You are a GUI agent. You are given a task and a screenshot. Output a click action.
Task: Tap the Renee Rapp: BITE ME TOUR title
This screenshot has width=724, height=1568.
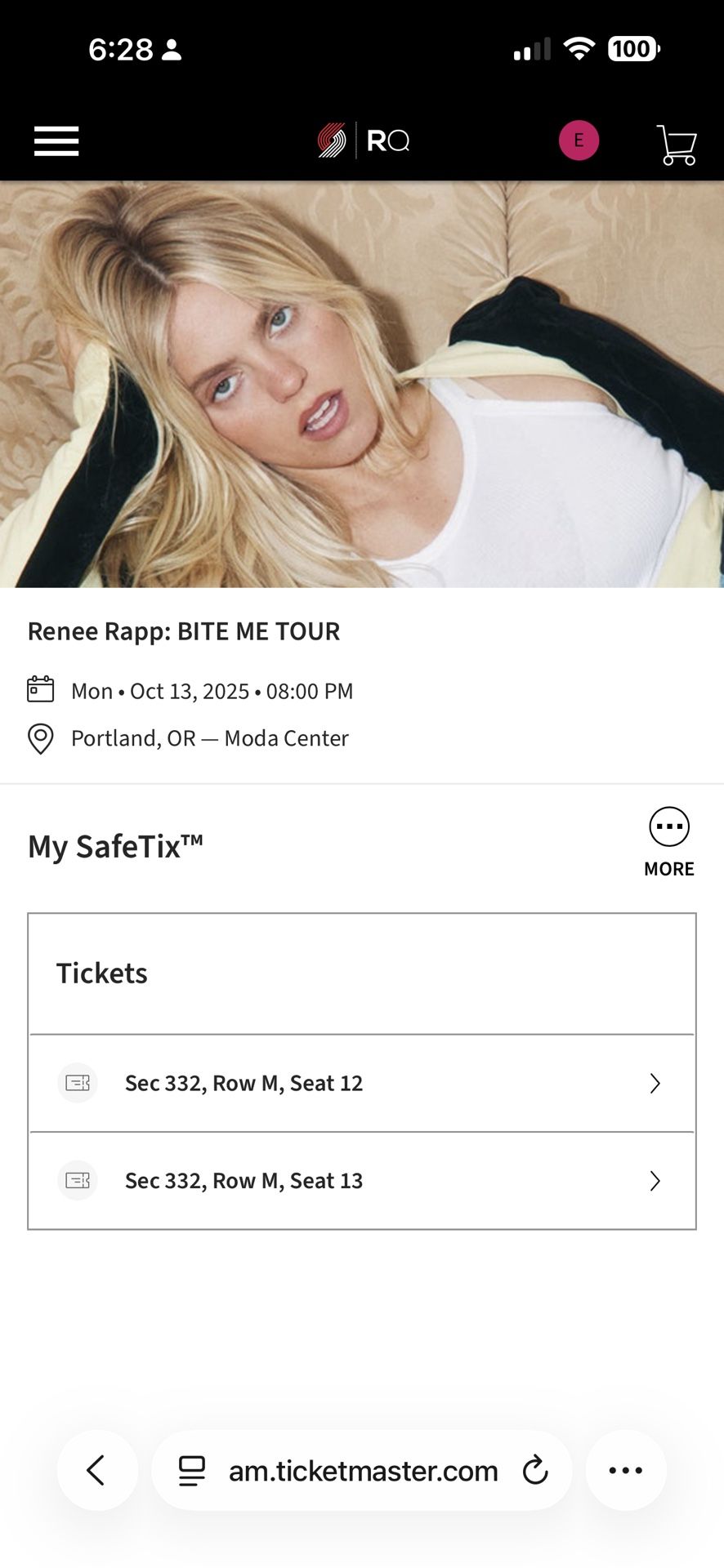pyautogui.click(x=184, y=631)
